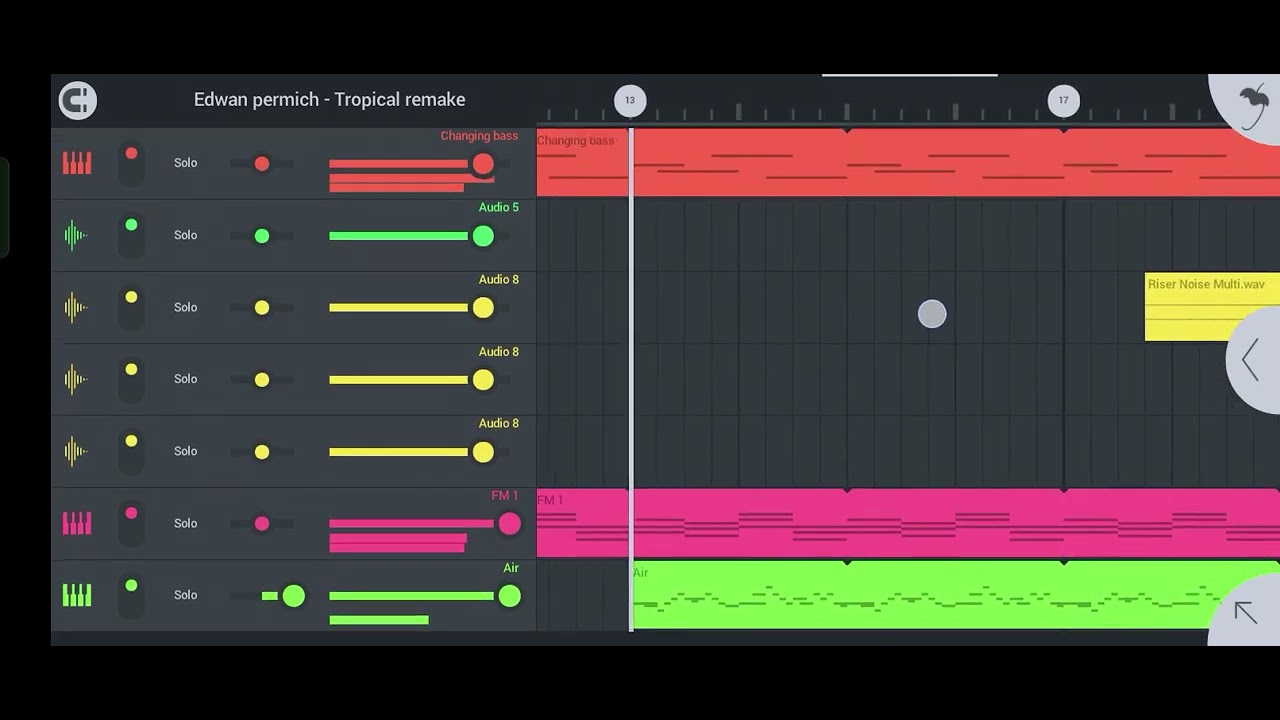Click the Air volume slider handle
Image resolution: width=1280 pixels, height=720 pixels.
[509, 596]
